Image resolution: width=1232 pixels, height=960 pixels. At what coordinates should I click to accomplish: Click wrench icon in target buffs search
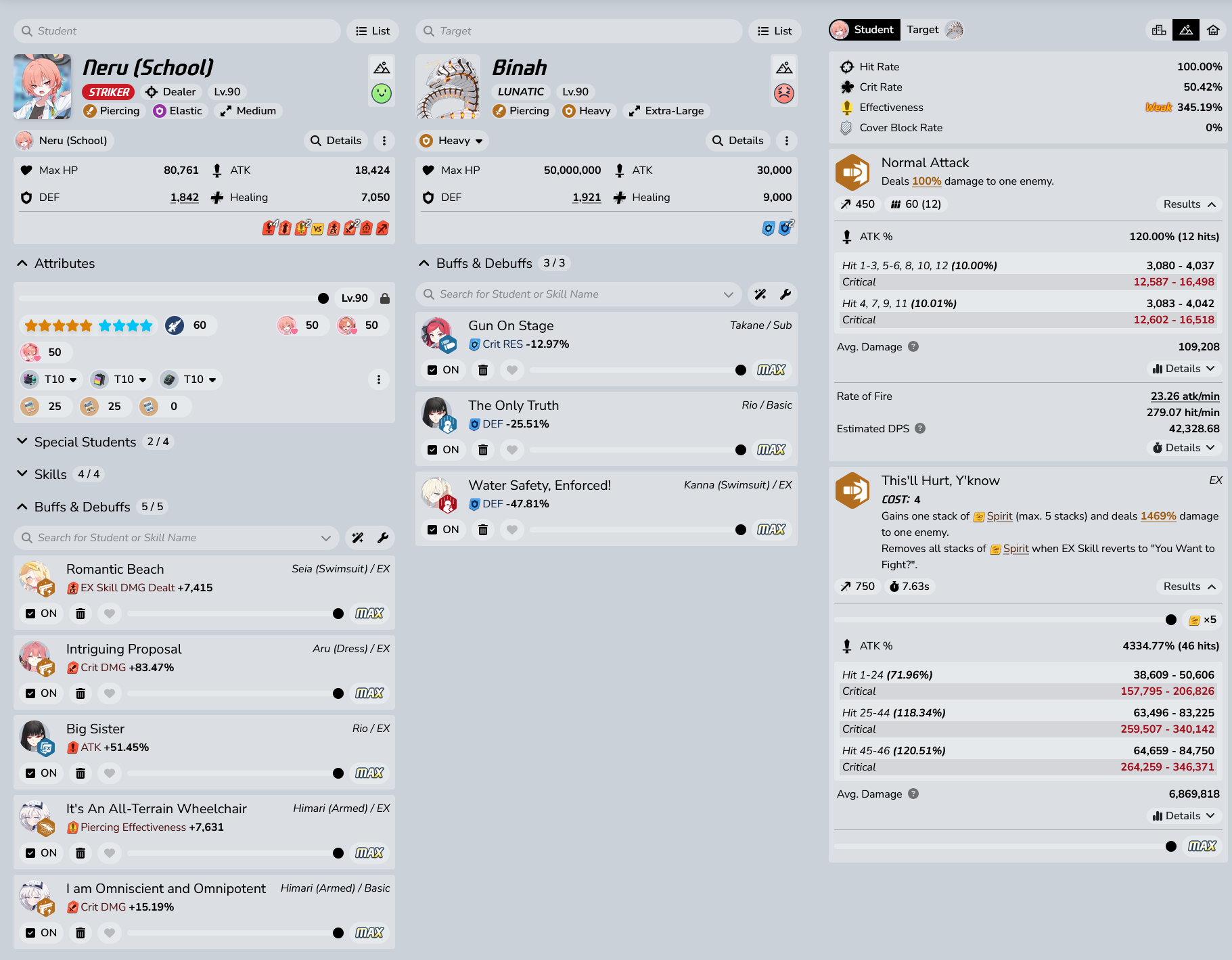pos(785,294)
